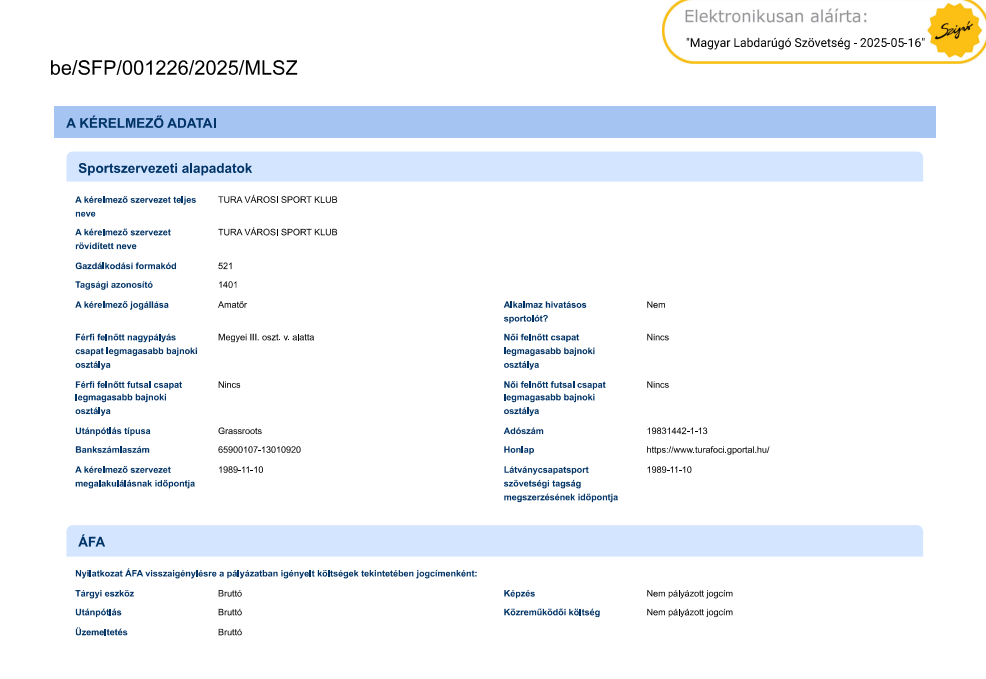Image resolution: width=986 pixels, height=679 pixels.
Task: Click the Gazdálkodási formakód value 521
Action: coord(225,267)
